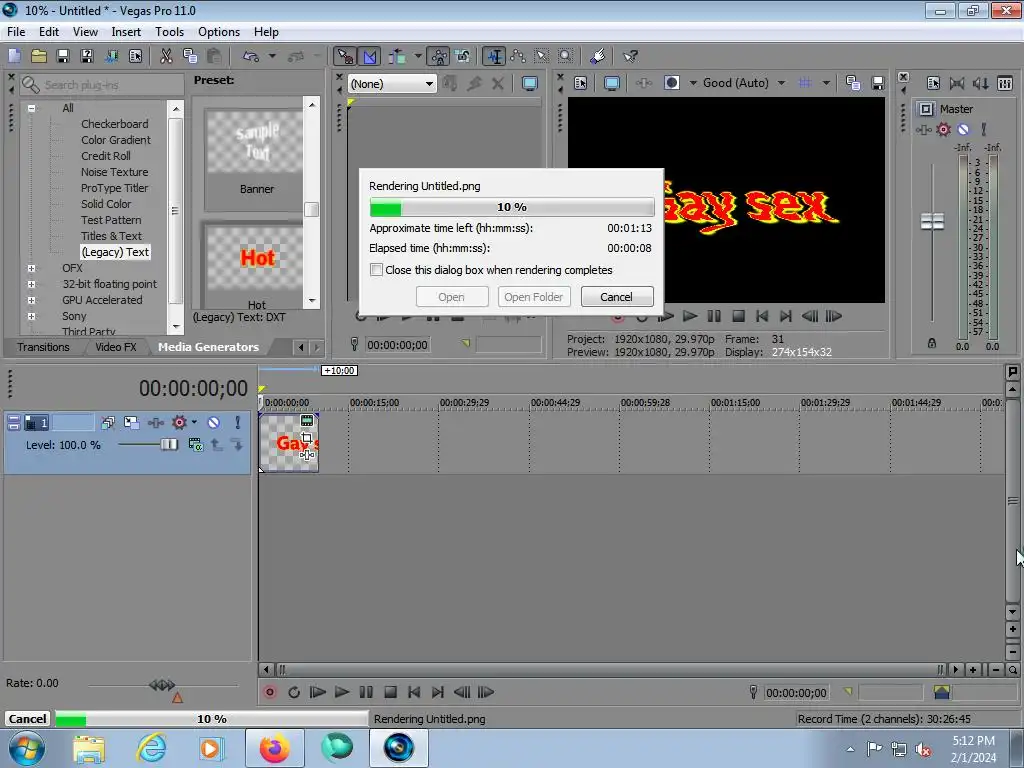Select ProType Titler in the generator list
This screenshot has width=1024, height=768.
click(114, 188)
